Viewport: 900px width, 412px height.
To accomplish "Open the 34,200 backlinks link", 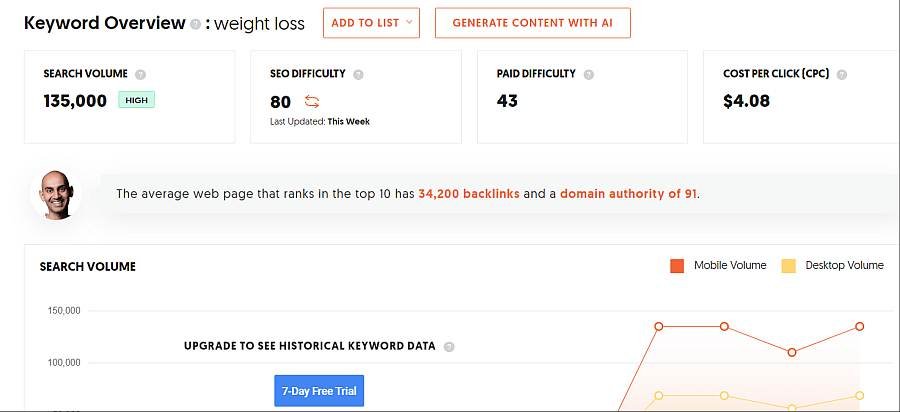I will [469, 194].
